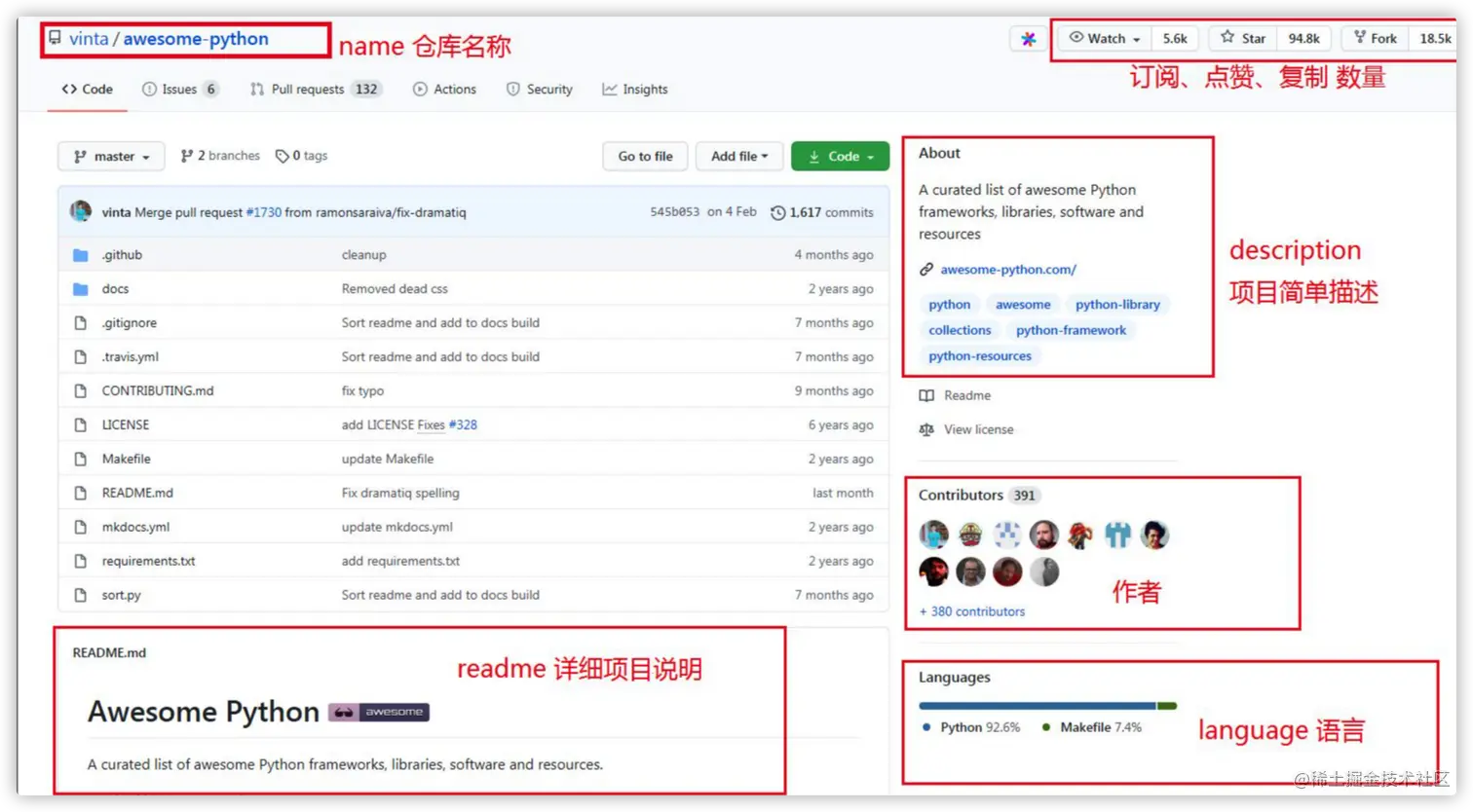Click the first contributor avatar

click(933, 535)
